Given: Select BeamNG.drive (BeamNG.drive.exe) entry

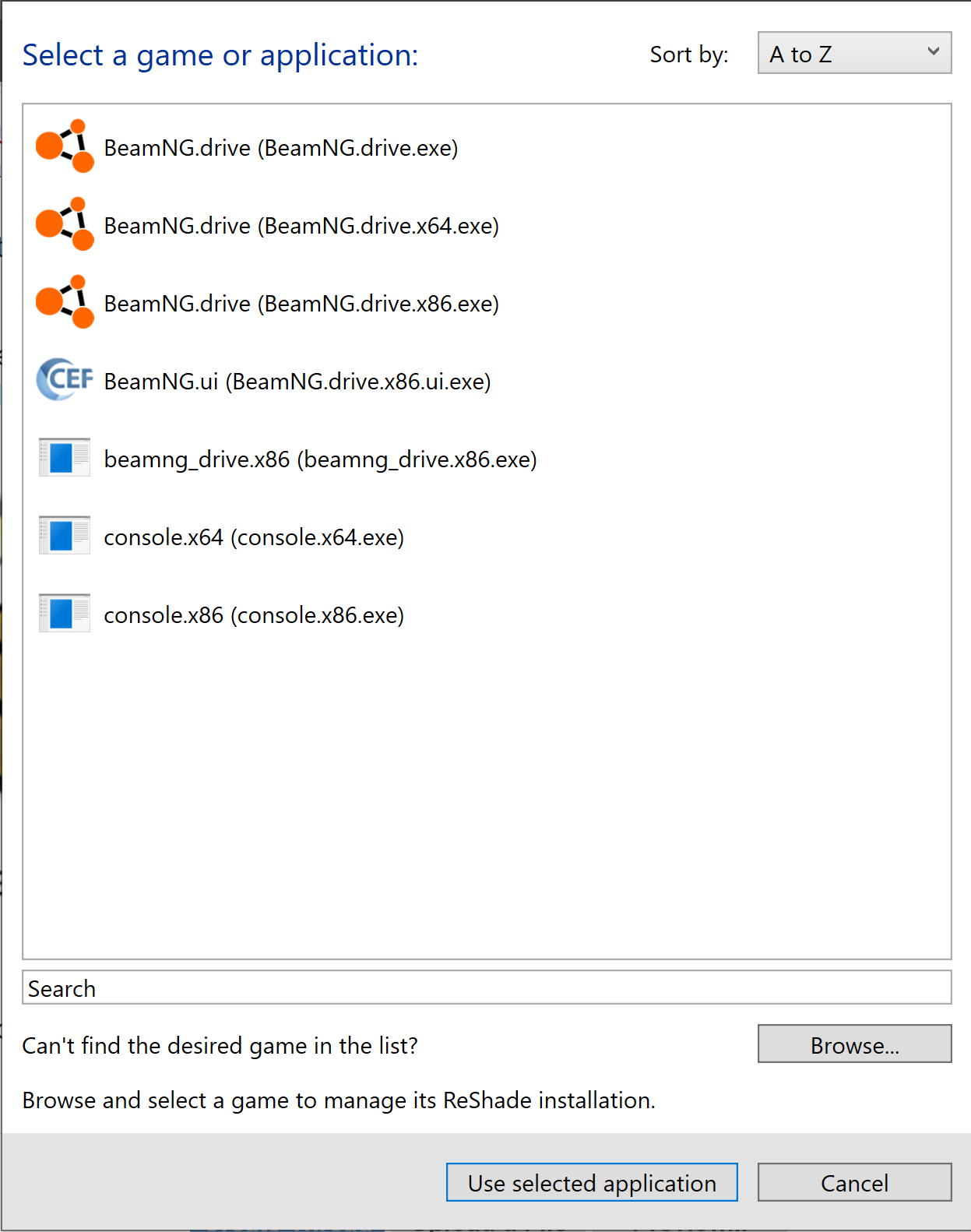Looking at the screenshot, I should pyautogui.click(x=487, y=147).
